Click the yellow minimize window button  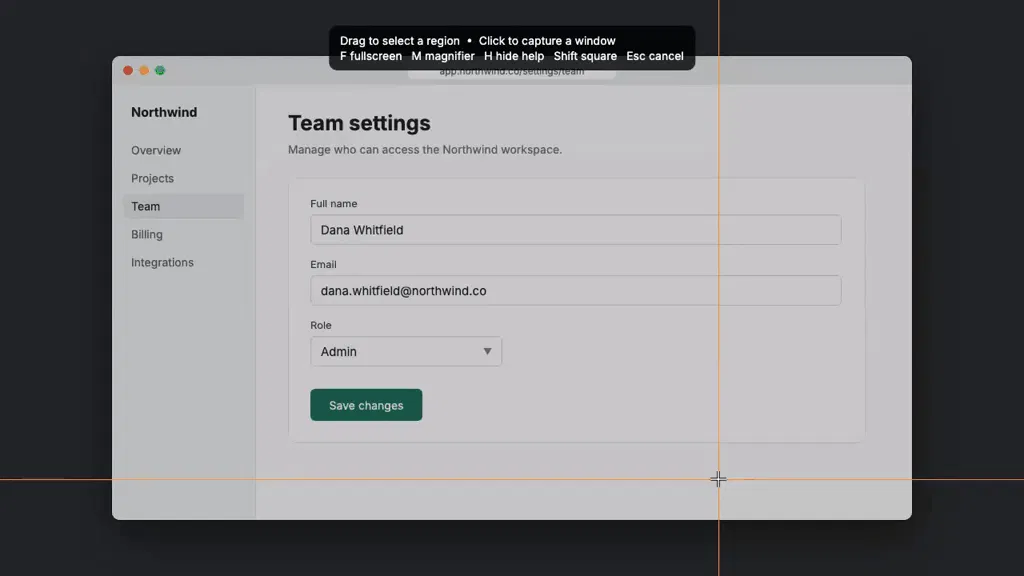(144, 71)
